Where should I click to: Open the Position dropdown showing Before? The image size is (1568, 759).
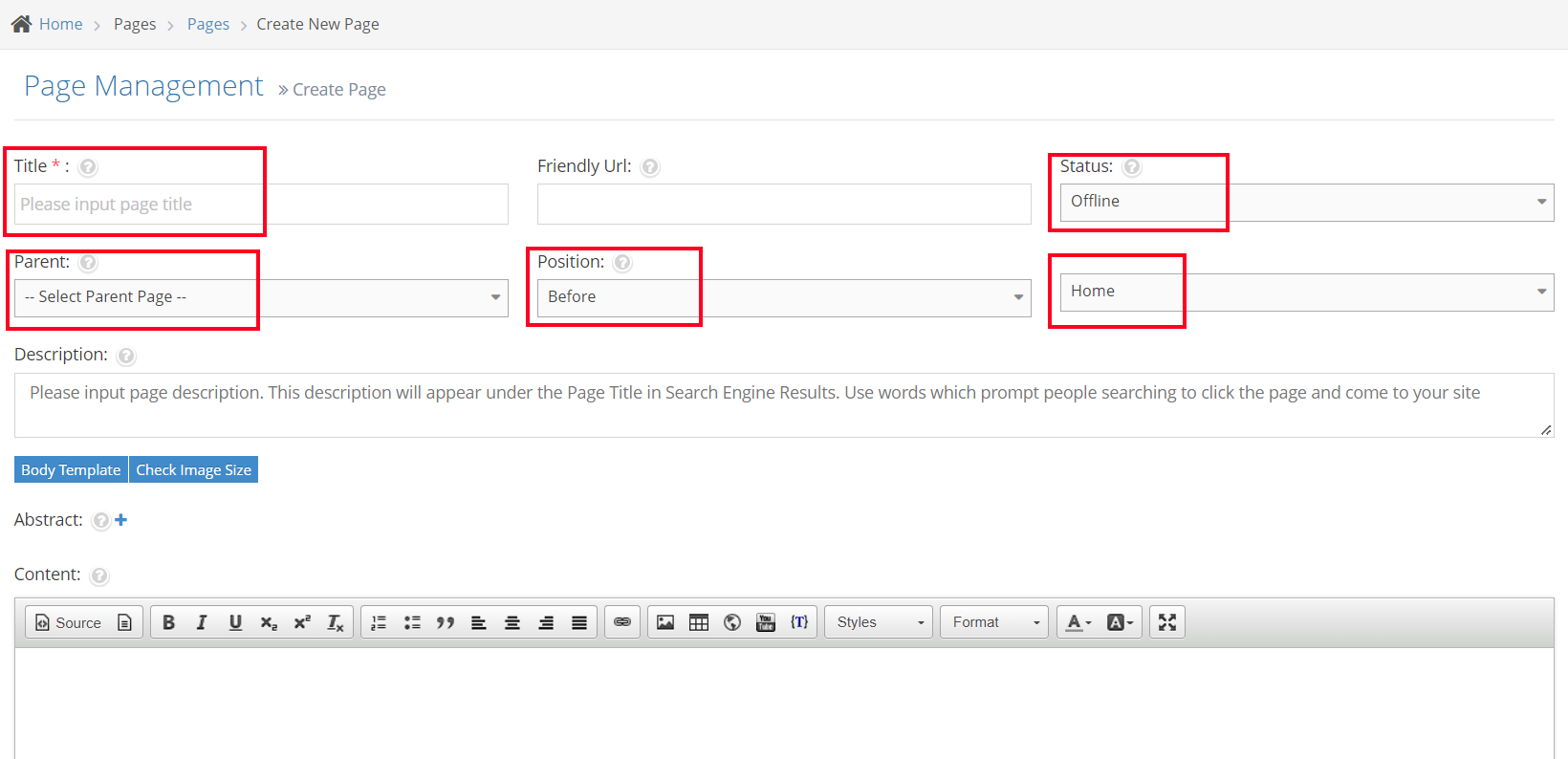pyautogui.click(x=784, y=297)
